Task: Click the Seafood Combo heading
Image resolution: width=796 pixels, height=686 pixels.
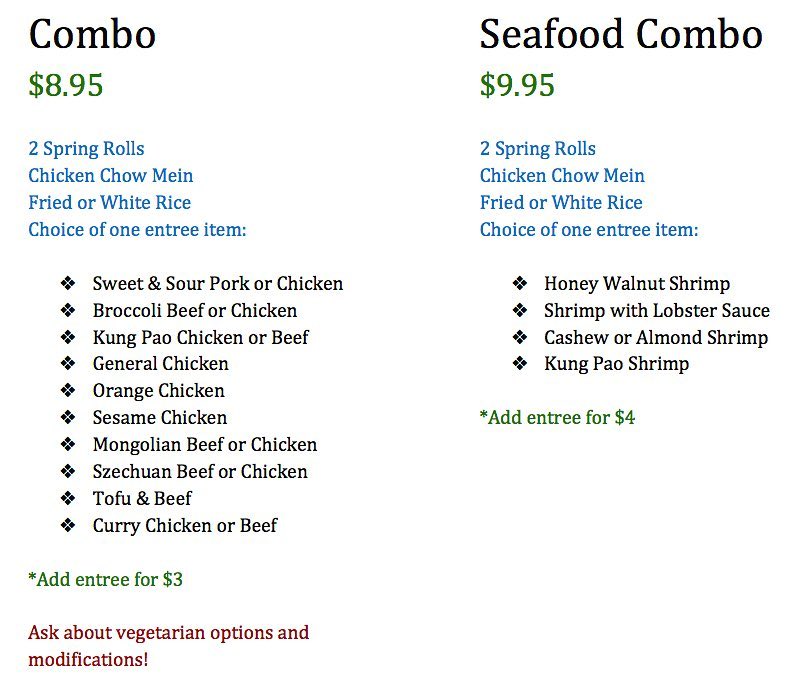Action: [620, 34]
